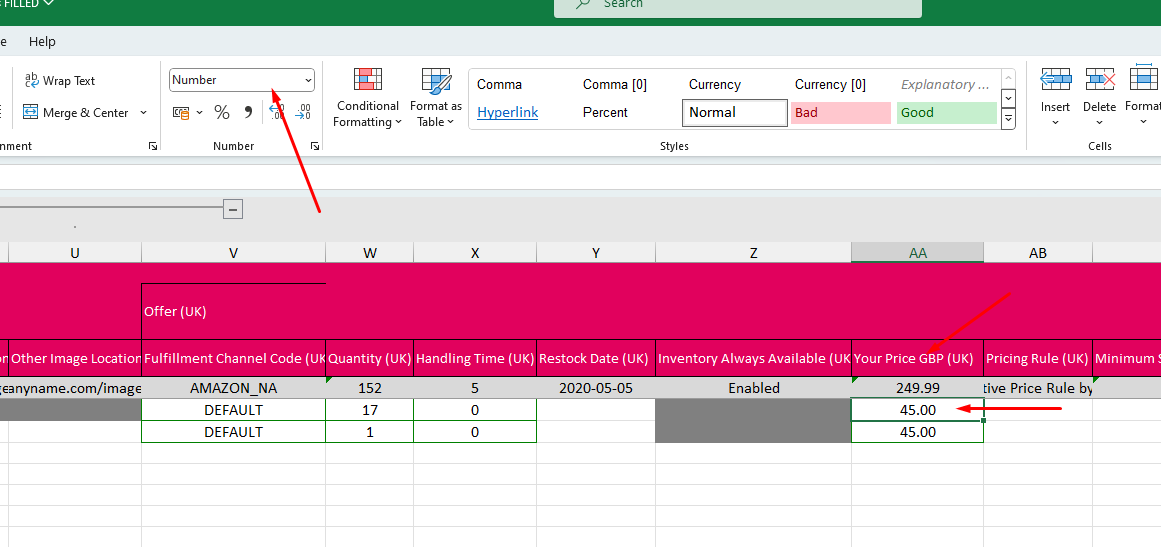Apply the Explanatory cell style

[946, 84]
